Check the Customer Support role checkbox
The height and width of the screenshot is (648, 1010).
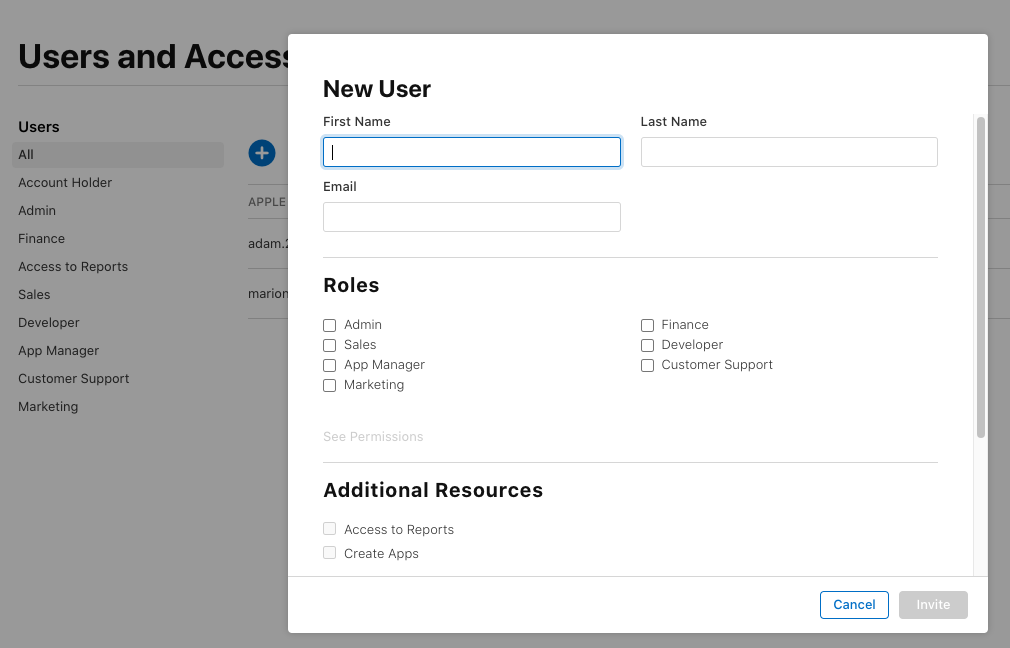(647, 365)
